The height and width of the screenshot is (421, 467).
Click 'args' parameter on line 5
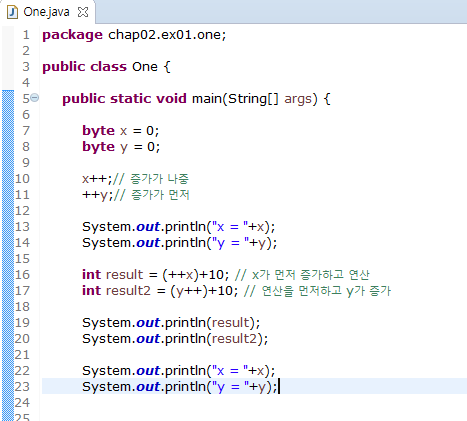point(298,100)
